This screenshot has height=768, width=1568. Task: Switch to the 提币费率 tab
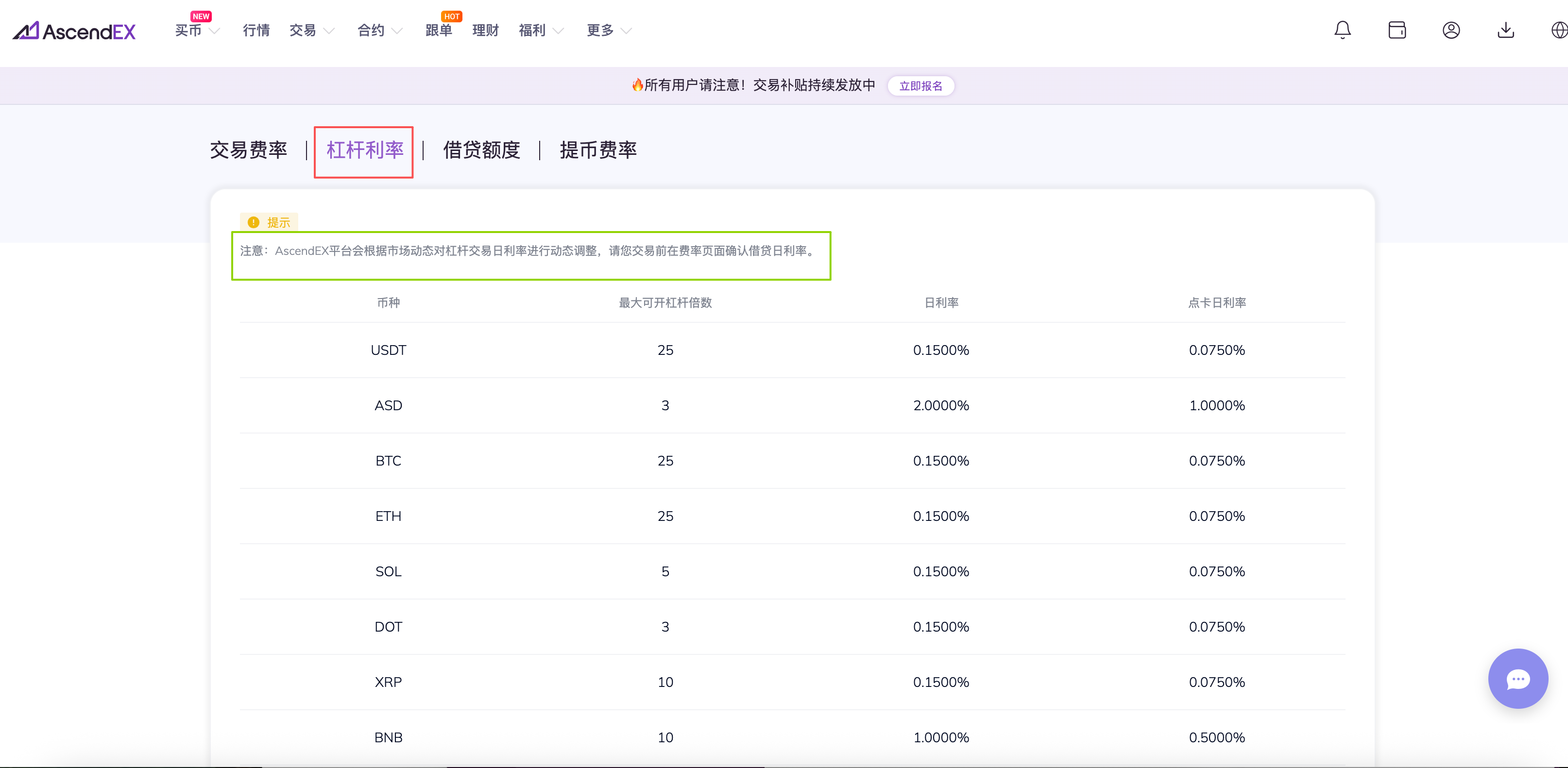tap(598, 150)
